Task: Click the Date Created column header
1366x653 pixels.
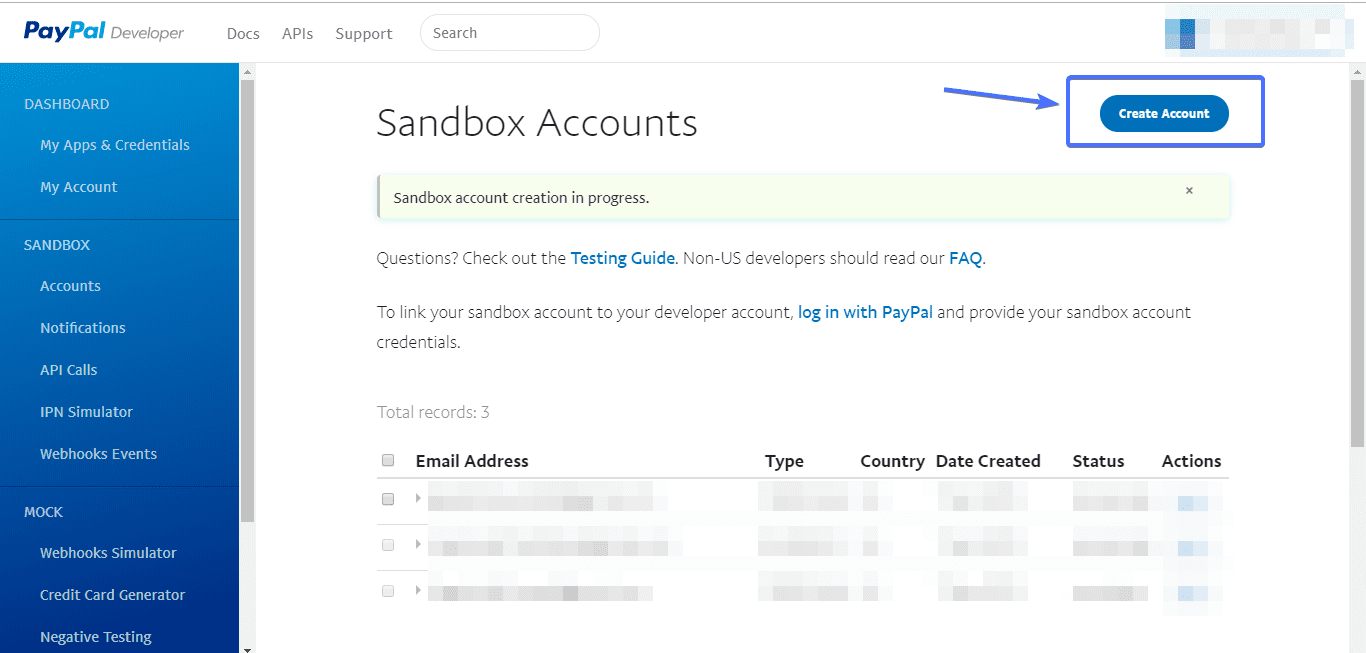Action: pyautogui.click(x=988, y=461)
